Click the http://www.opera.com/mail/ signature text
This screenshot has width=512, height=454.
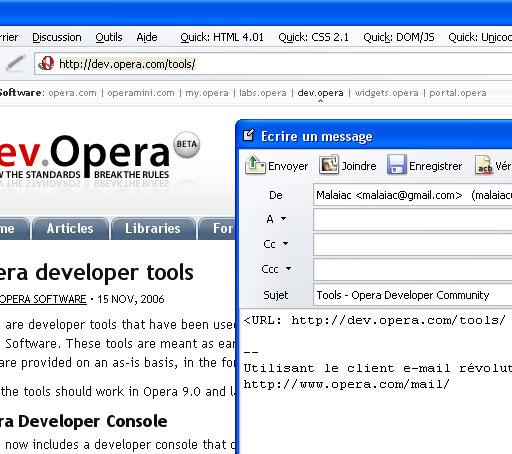347,384
